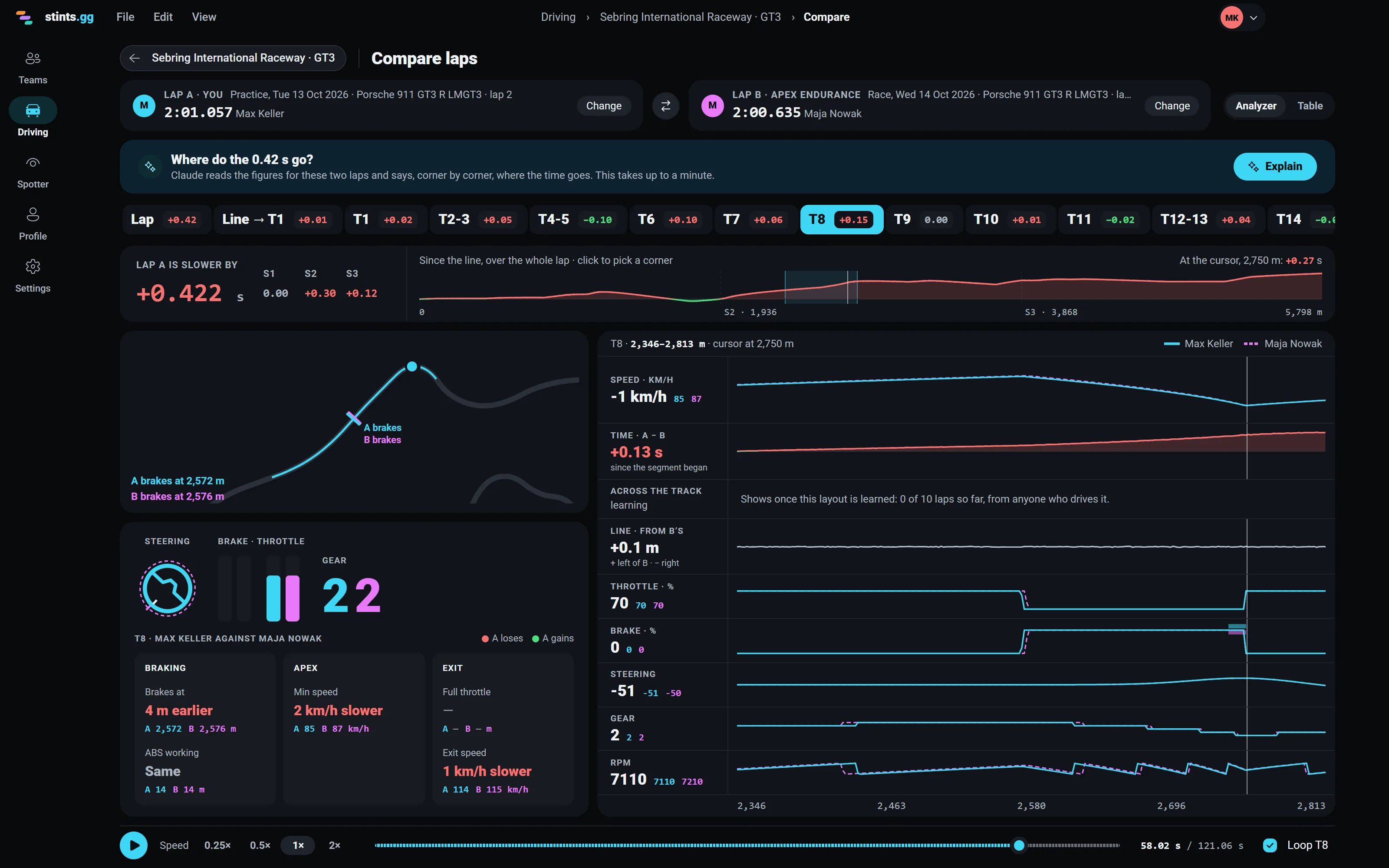This screenshot has height=868, width=1389.
Task: Switch to Table view
Action: coord(1310,106)
